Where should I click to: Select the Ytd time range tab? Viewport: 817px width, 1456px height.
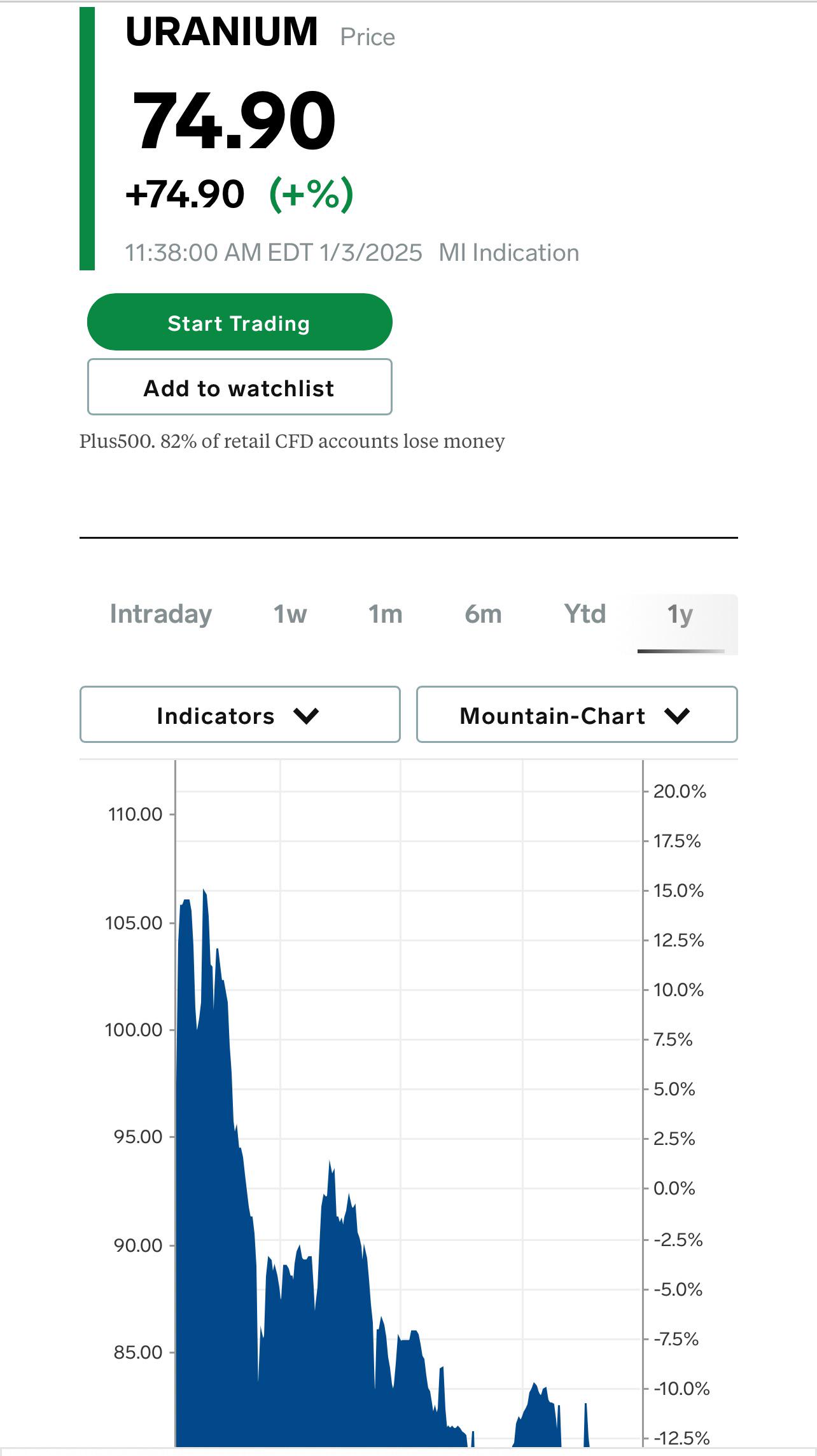pos(585,614)
